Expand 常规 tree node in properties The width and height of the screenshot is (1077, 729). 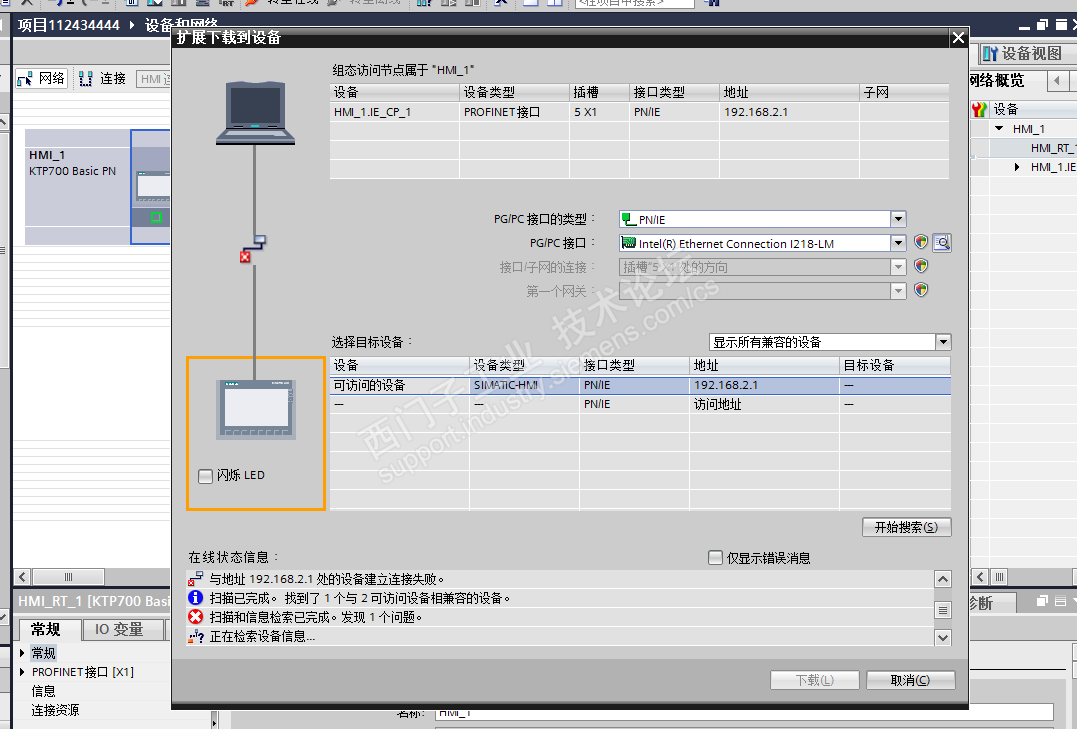(22, 653)
